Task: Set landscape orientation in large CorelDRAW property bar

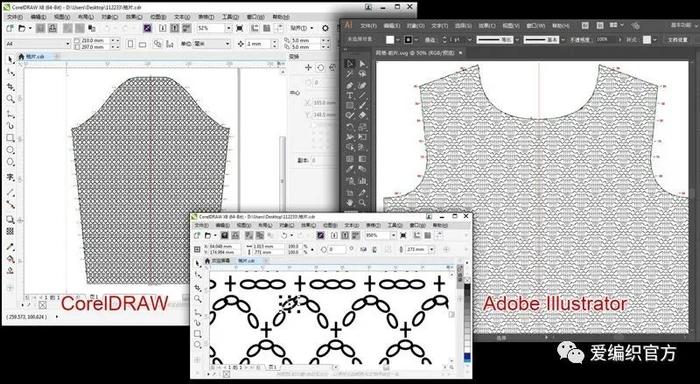Action: tap(142, 45)
